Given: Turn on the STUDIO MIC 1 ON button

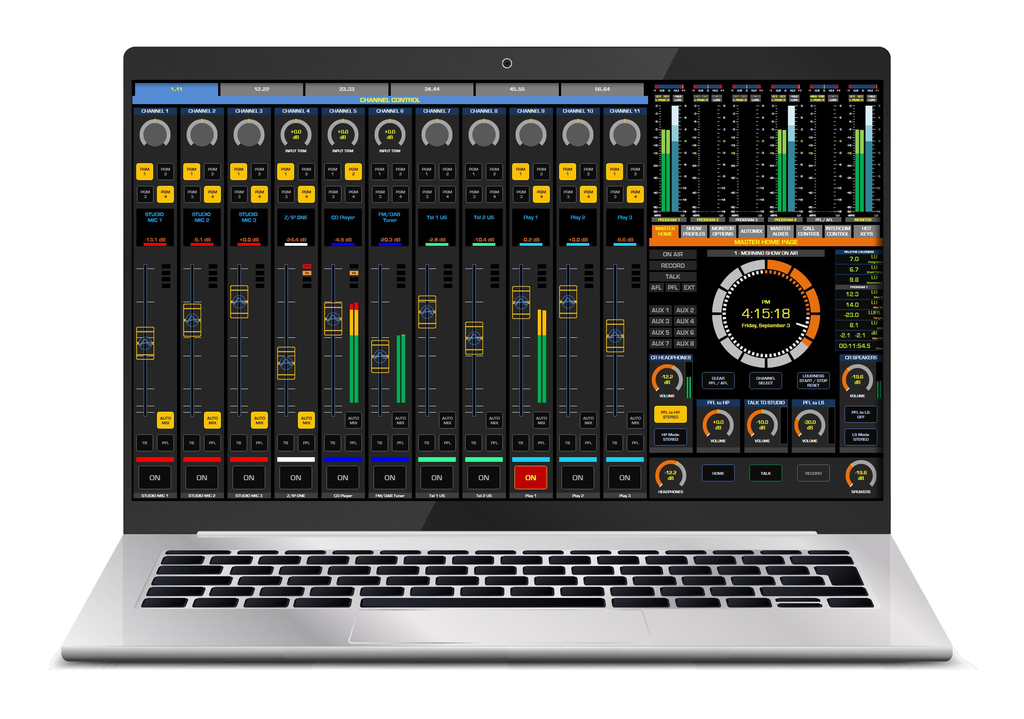Looking at the screenshot, I should pos(155,477).
